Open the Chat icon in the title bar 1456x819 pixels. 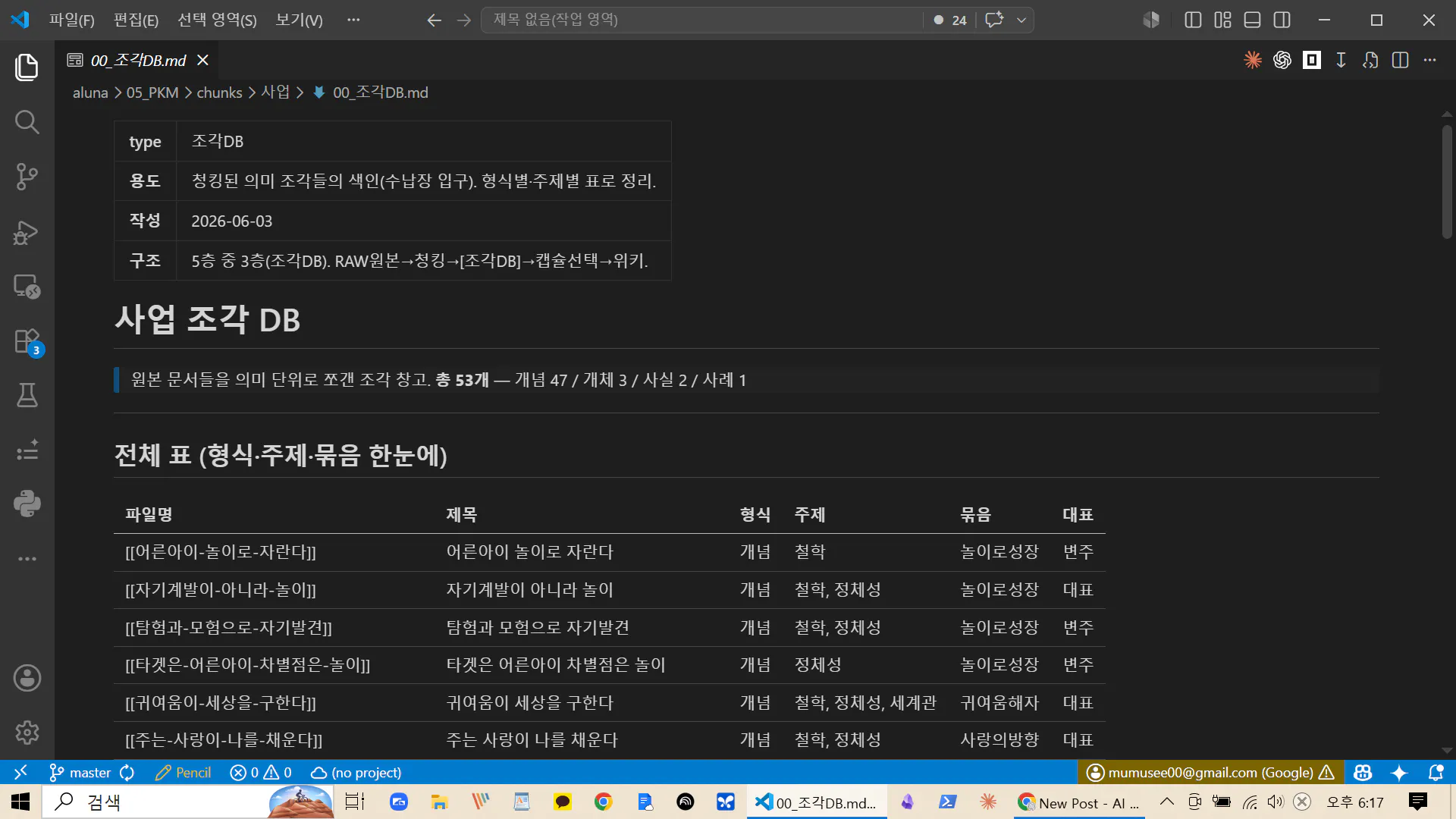(x=994, y=20)
